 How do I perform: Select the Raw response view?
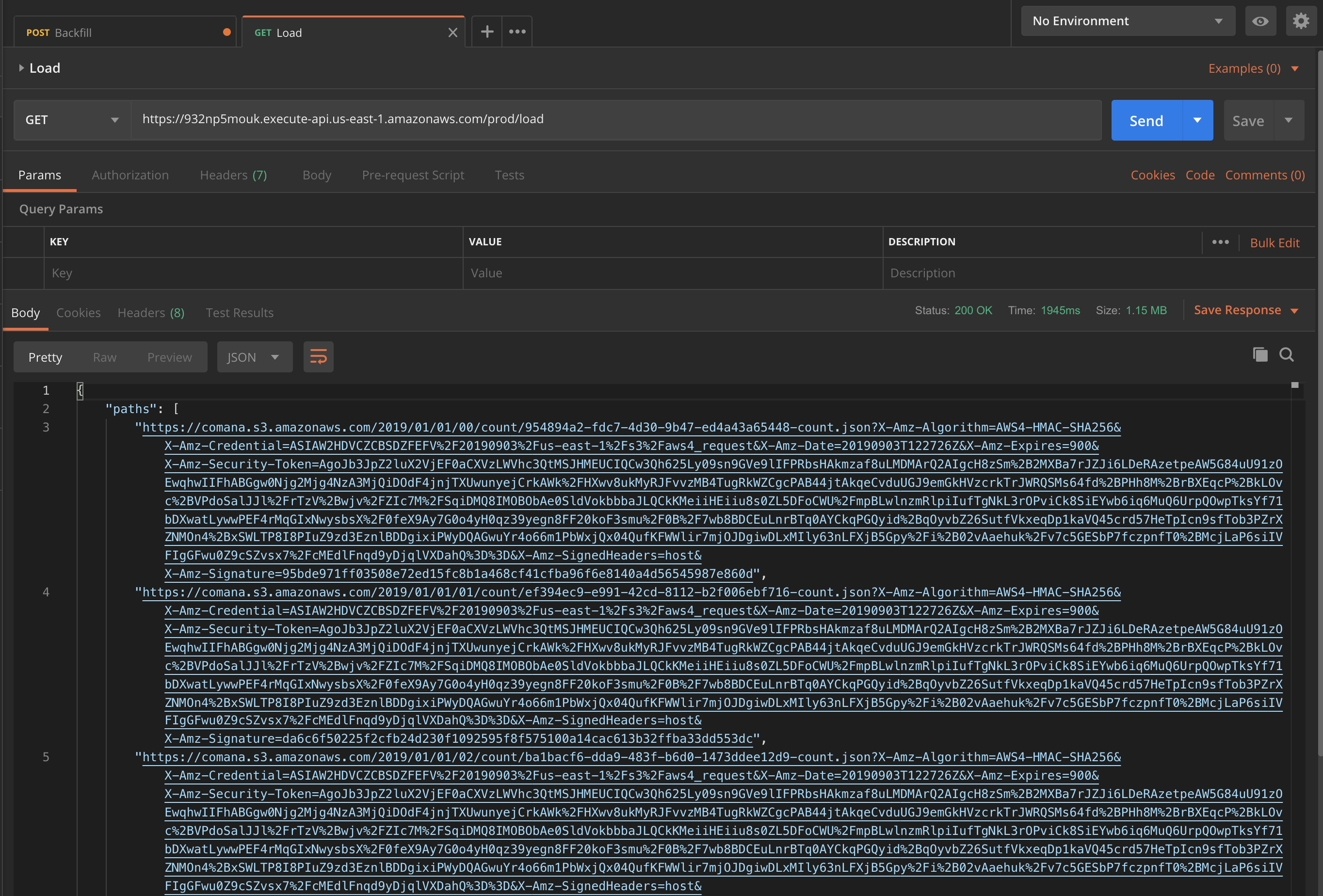[105, 357]
